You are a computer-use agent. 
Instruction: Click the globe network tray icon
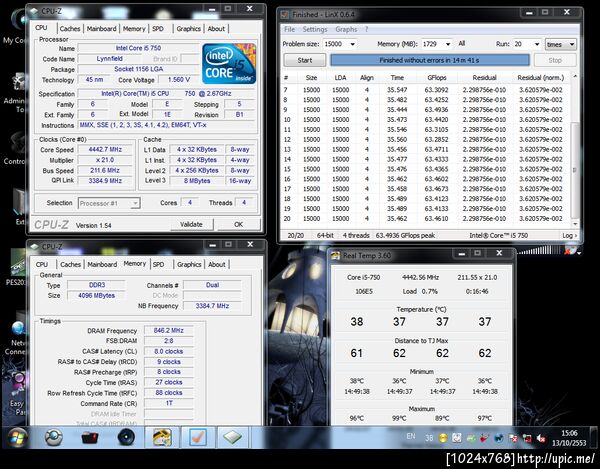[x=499, y=438]
